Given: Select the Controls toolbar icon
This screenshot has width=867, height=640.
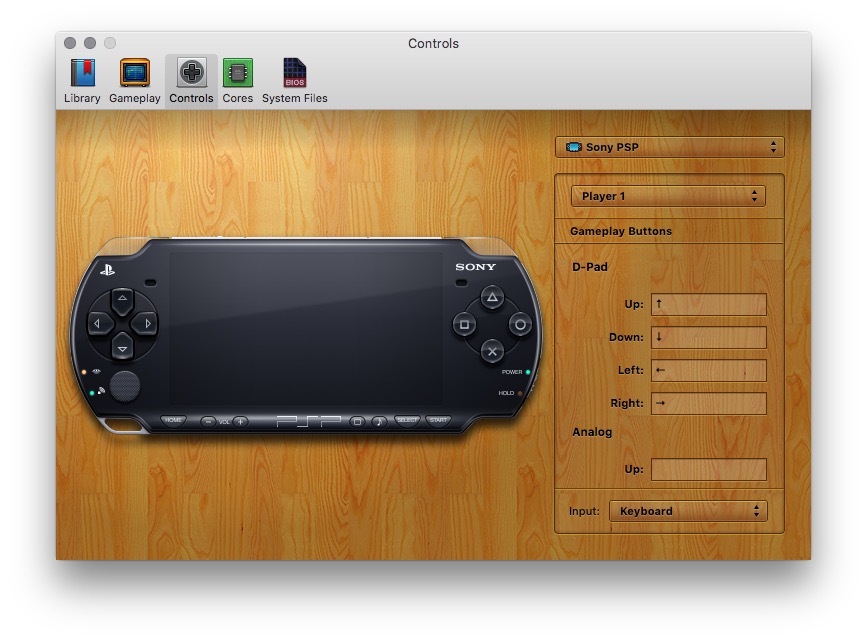Looking at the screenshot, I should point(191,80).
